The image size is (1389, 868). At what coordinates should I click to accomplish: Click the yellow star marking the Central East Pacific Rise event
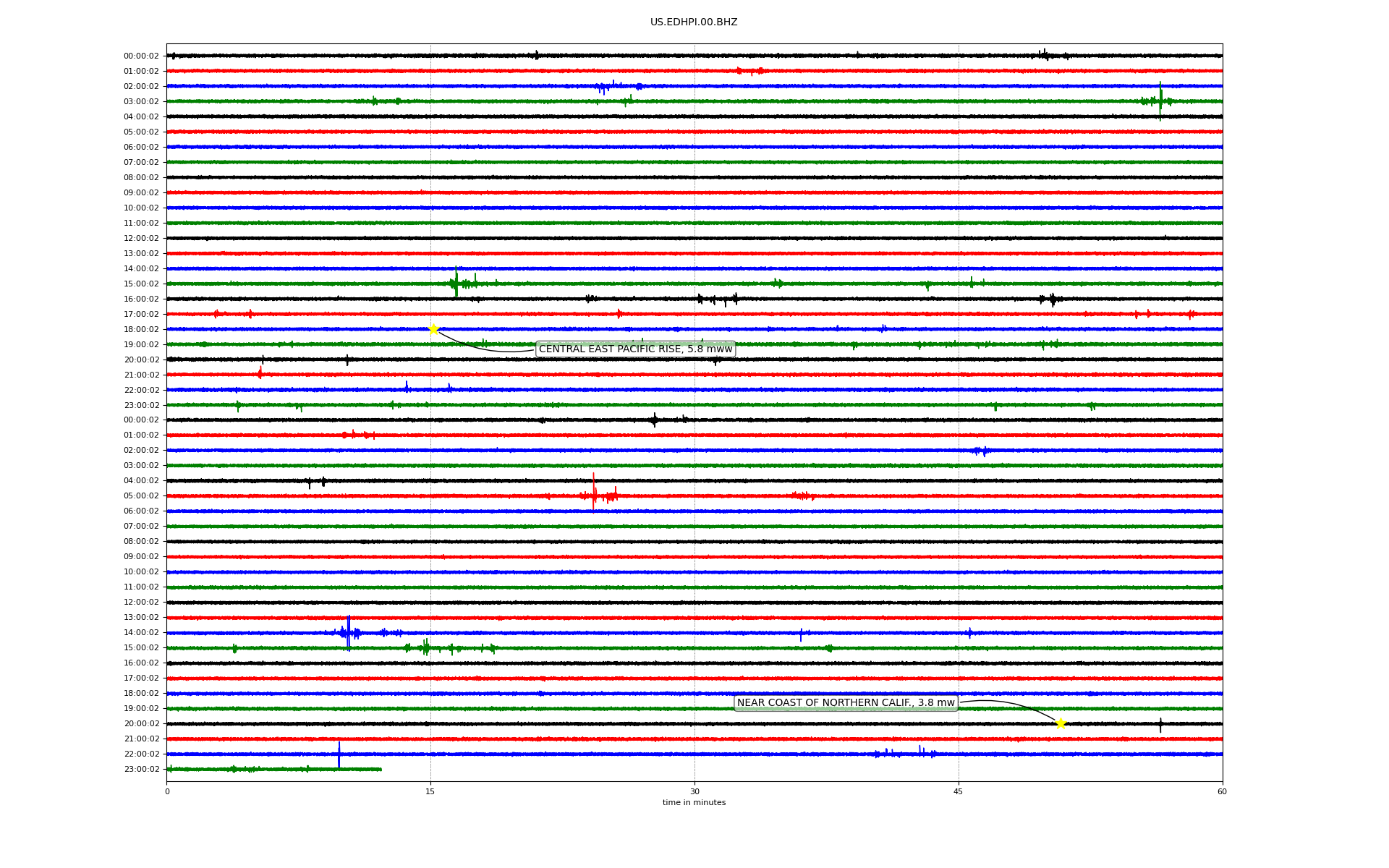(x=433, y=329)
